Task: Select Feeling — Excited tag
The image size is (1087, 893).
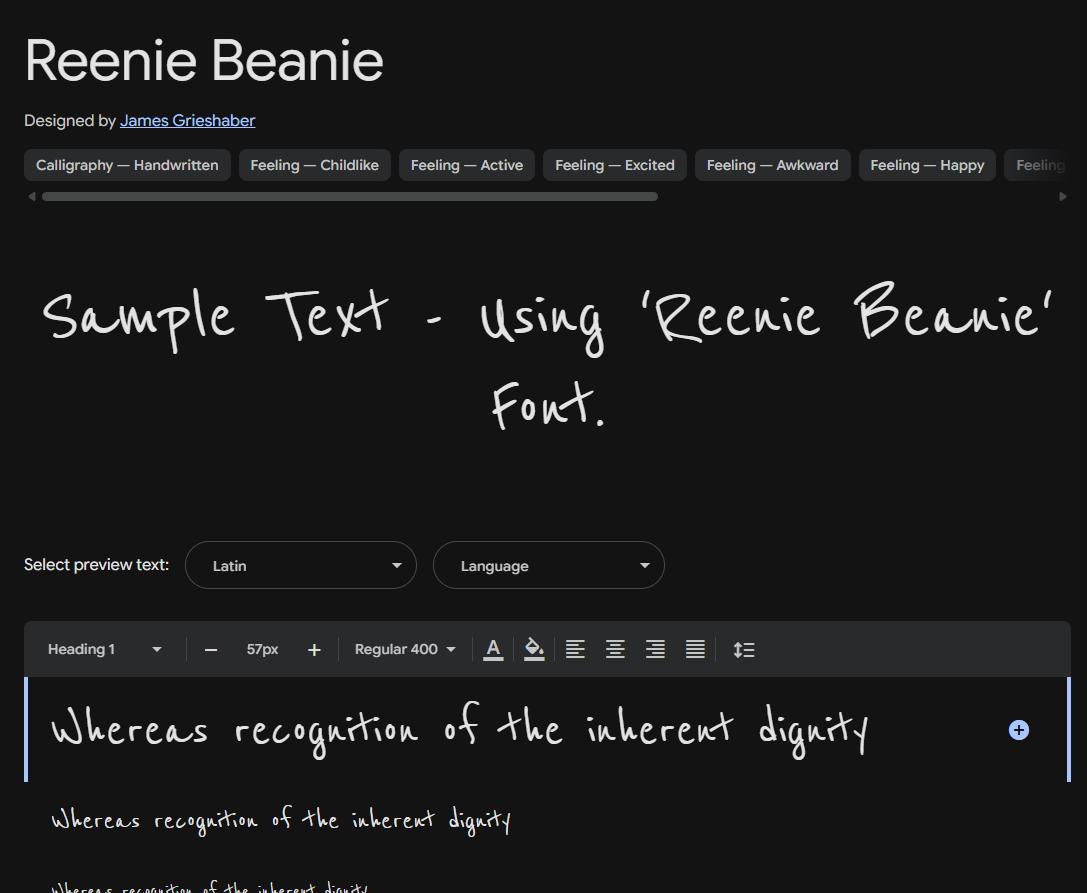Action: pos(615,165)
